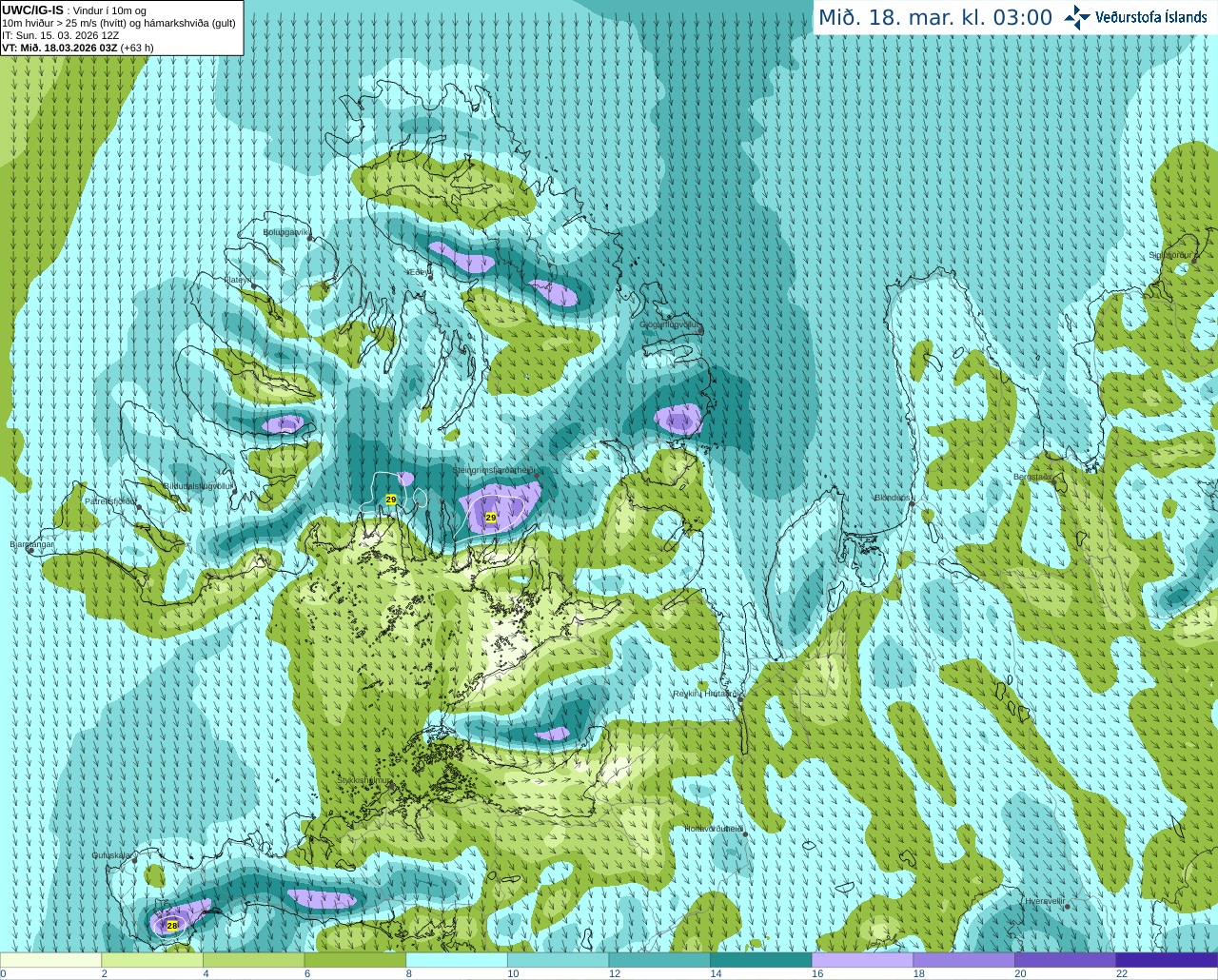Click the VT: Mið. 18.03.2026 03Z (+63 h) line

click(77, 48)
